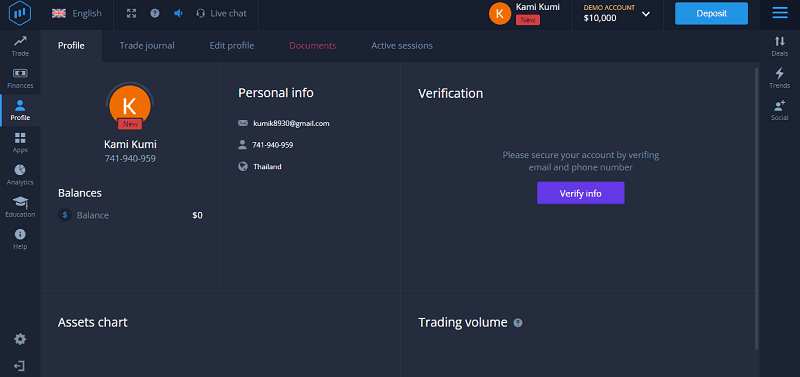Viewport: 800px width, 377px height.
Task: Click the $10,000 demo balance amount
Action: 600,18
